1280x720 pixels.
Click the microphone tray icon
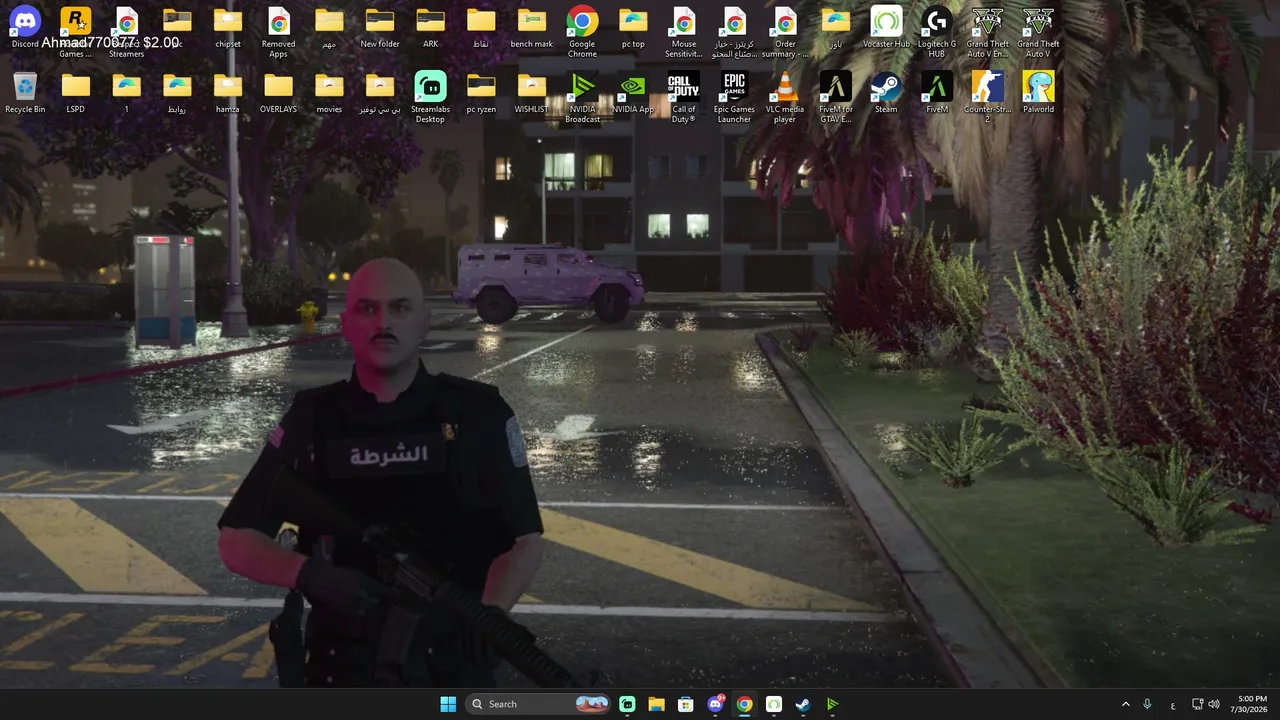[1147, 704]
